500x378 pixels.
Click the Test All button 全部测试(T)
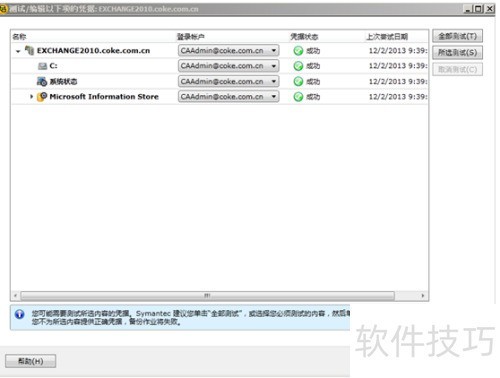(457, 36)
